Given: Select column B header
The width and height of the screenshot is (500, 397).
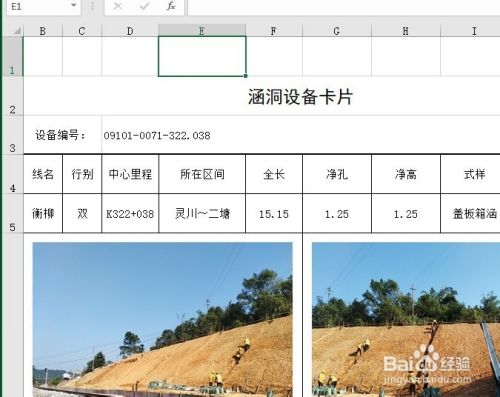Looking at the screenshot, I should point(43,31).
